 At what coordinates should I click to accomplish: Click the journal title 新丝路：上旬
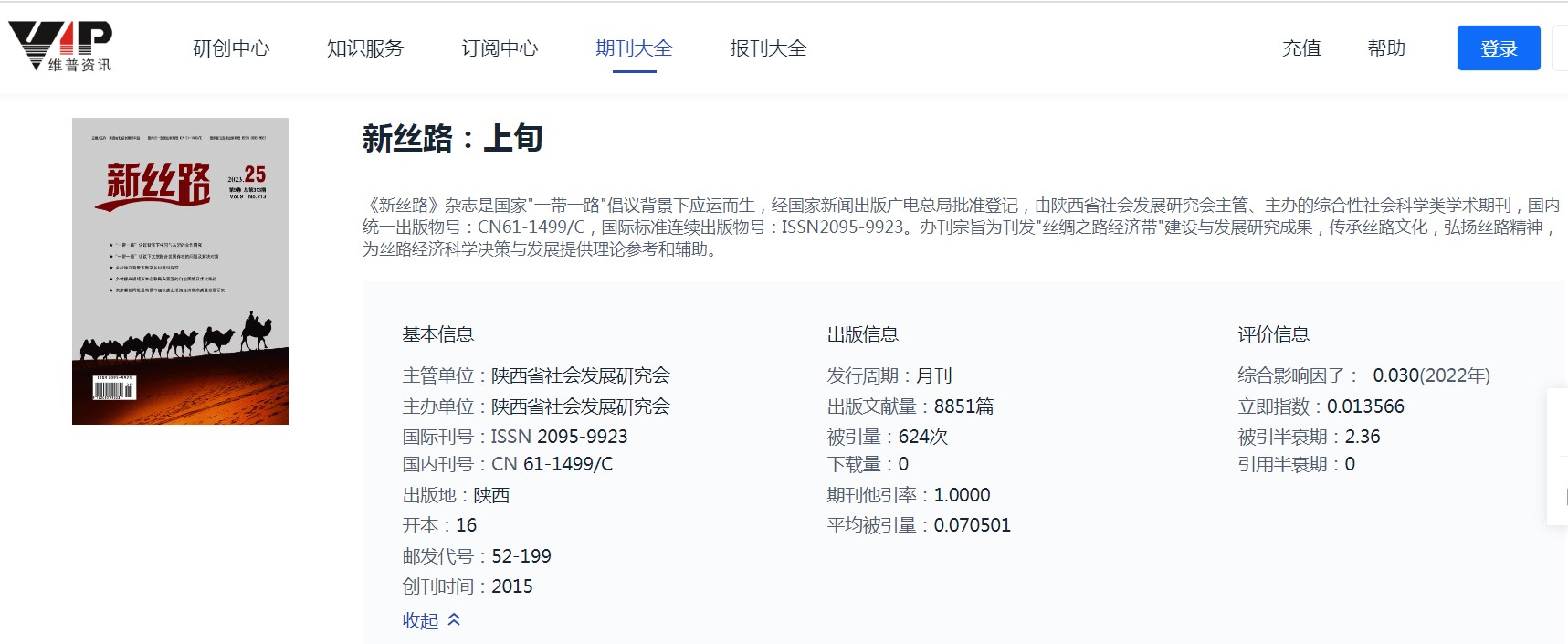(453, 139)
